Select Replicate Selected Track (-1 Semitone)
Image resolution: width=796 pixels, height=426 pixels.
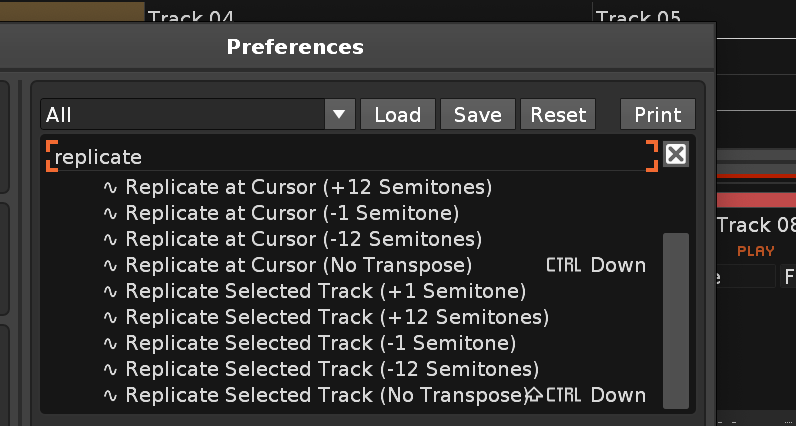point(320,343)
